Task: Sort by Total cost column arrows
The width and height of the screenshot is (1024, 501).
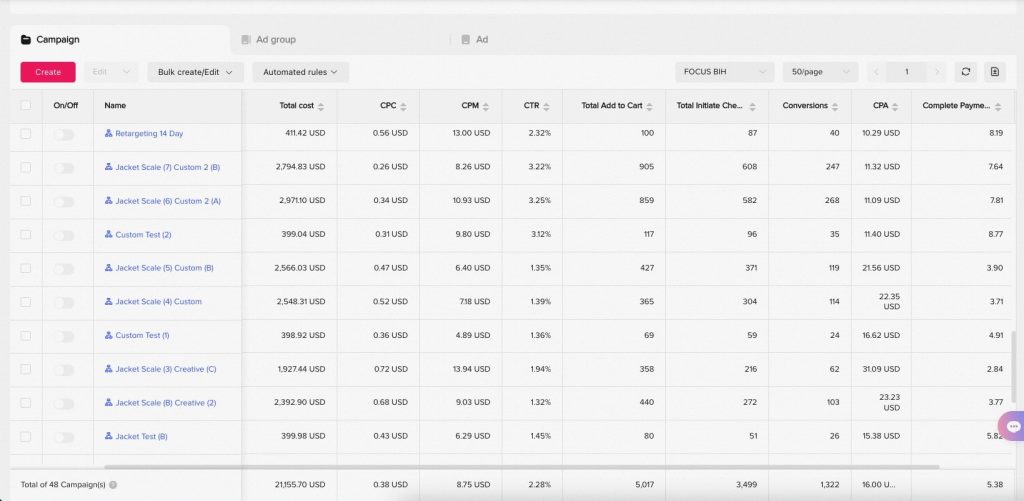Action: (x=322, y=106)
